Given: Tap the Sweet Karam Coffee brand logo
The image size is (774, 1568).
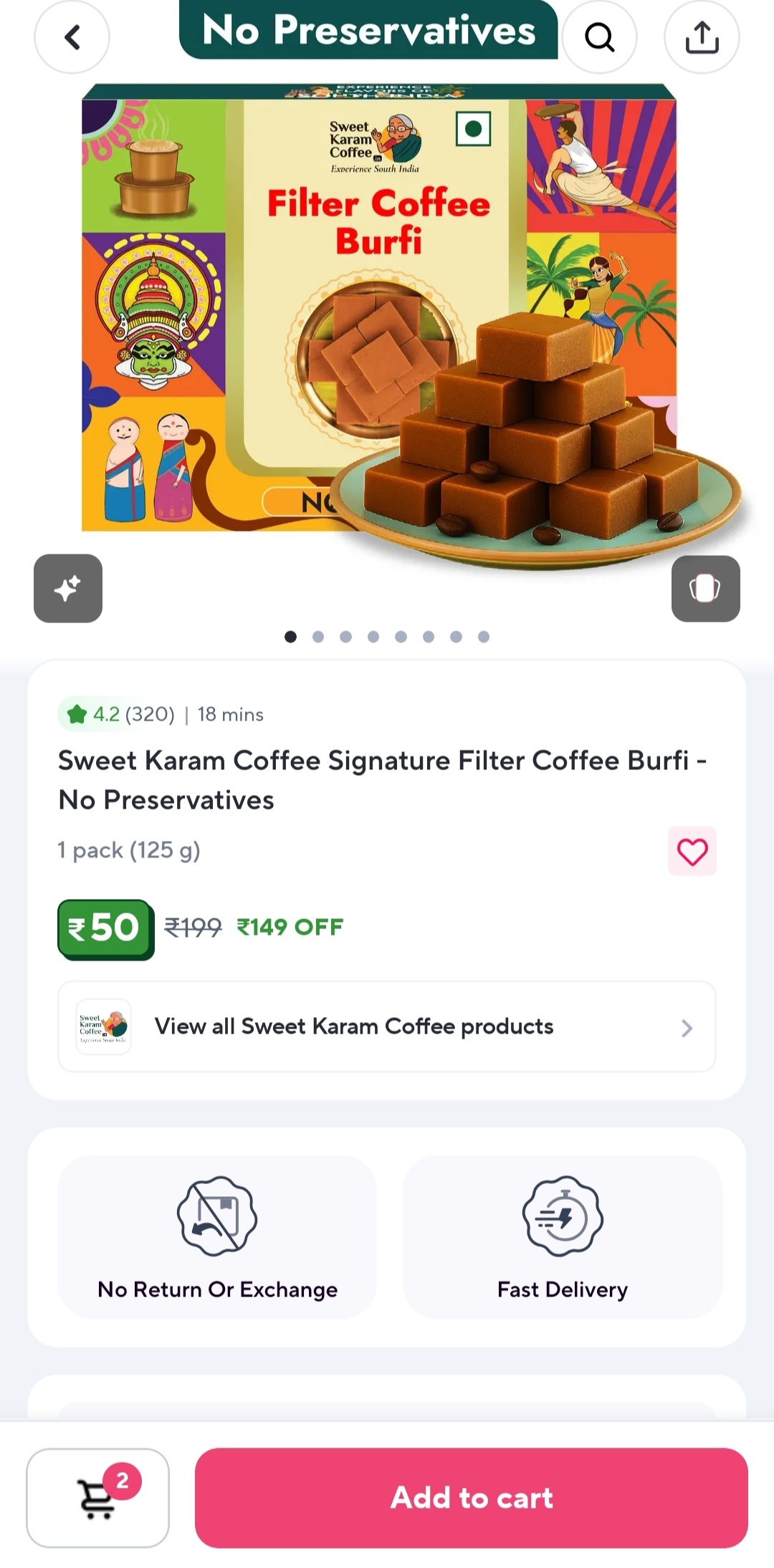Looking at the screenshot, I should pyautogui.click(x=104, y=1027).
